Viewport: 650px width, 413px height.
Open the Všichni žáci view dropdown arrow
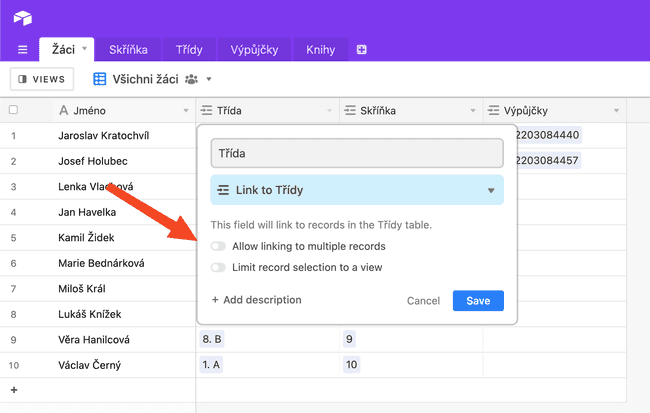(209, 79)
